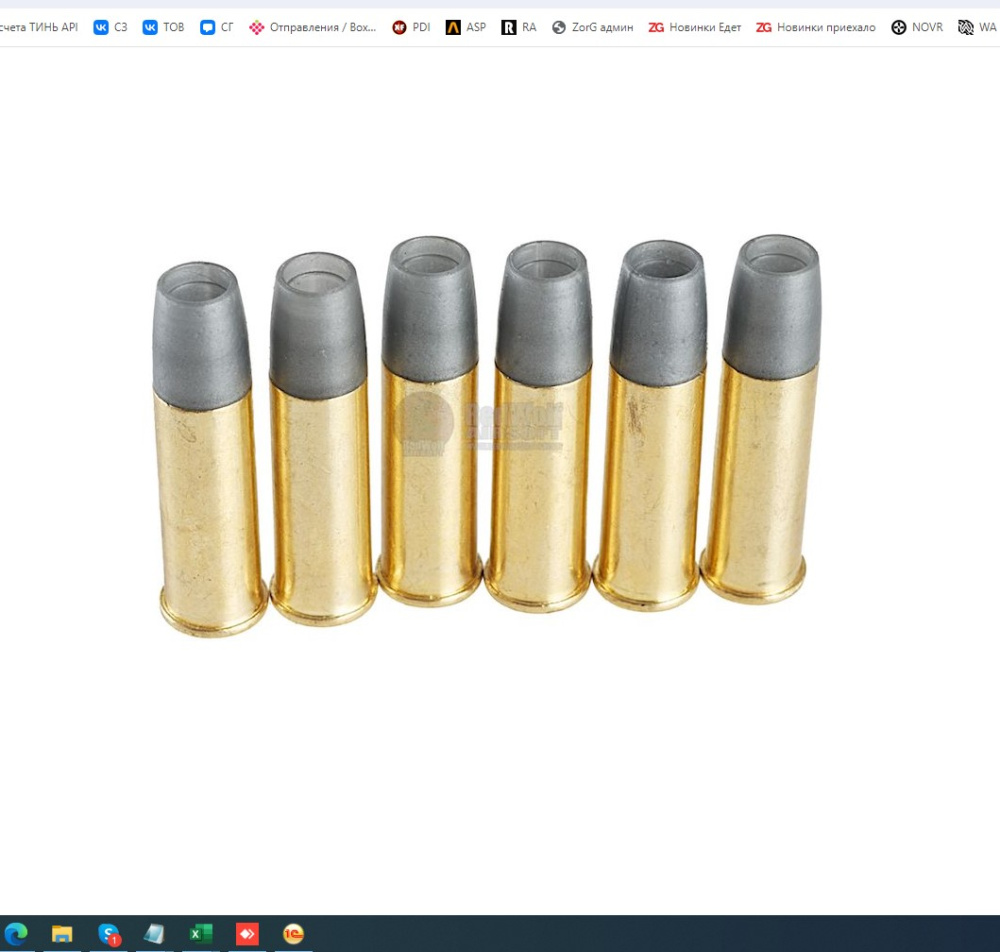Open the red AnyDesk taskbar icon

click(247, 934)
